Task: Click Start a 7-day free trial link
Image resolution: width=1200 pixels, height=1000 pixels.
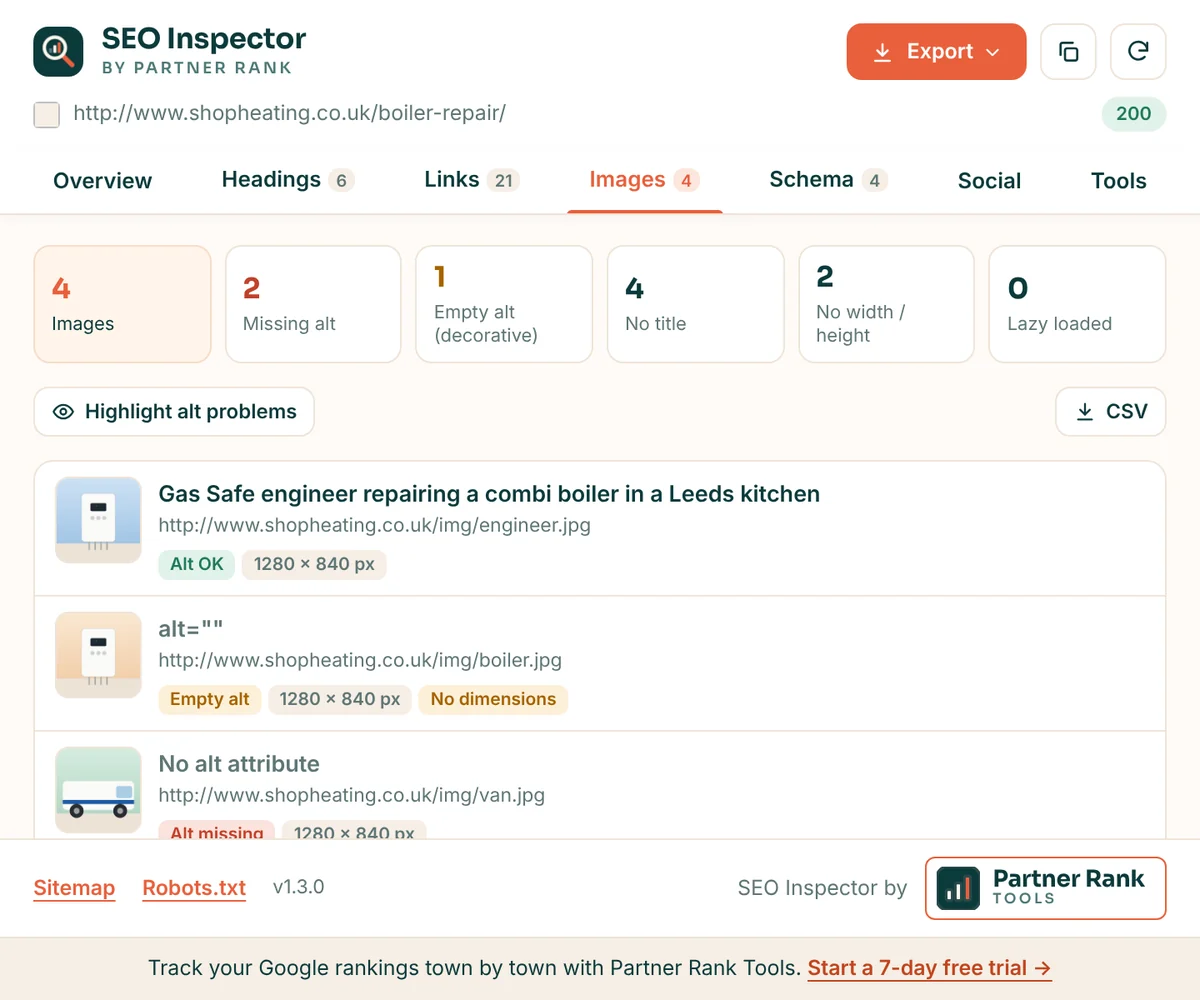Action: pos(929,968)
